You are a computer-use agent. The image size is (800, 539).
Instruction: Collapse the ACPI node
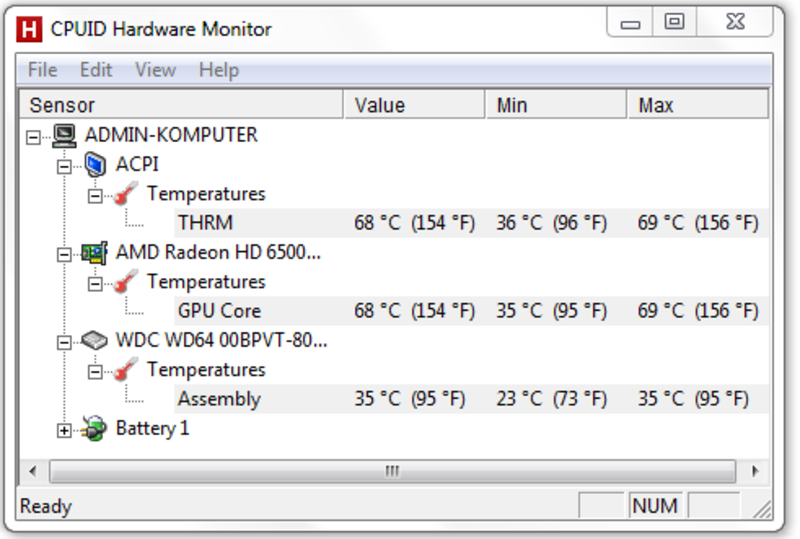pyautogui.click(x=64, y=166)
